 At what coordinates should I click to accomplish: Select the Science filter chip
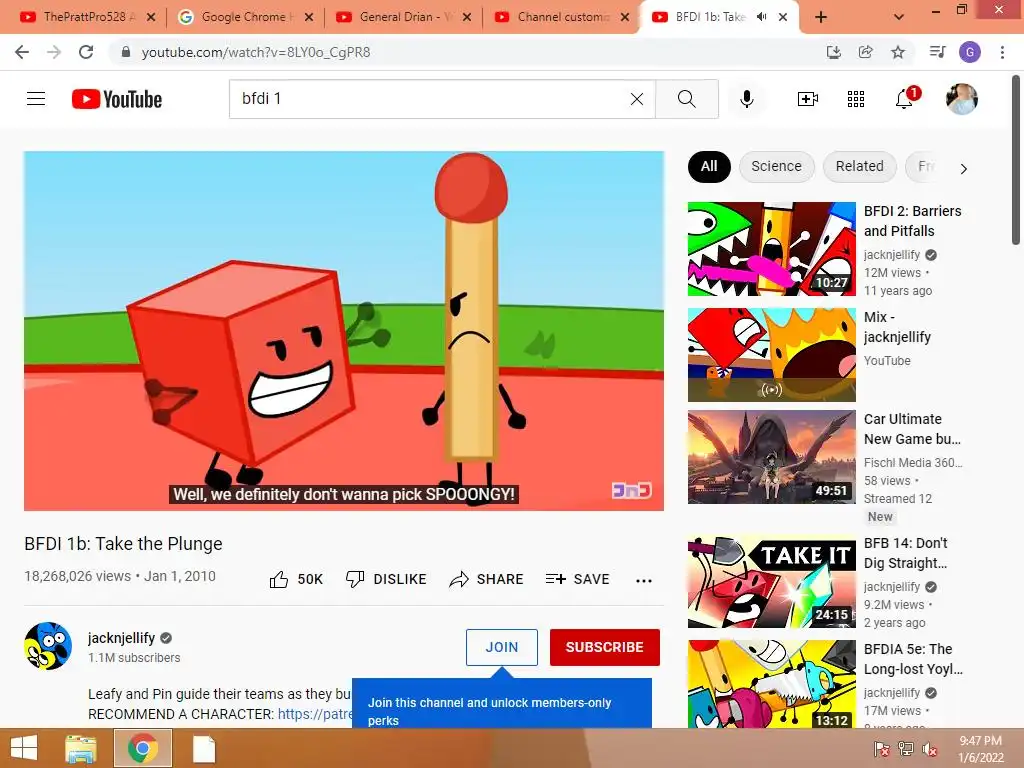click(776, 167)
